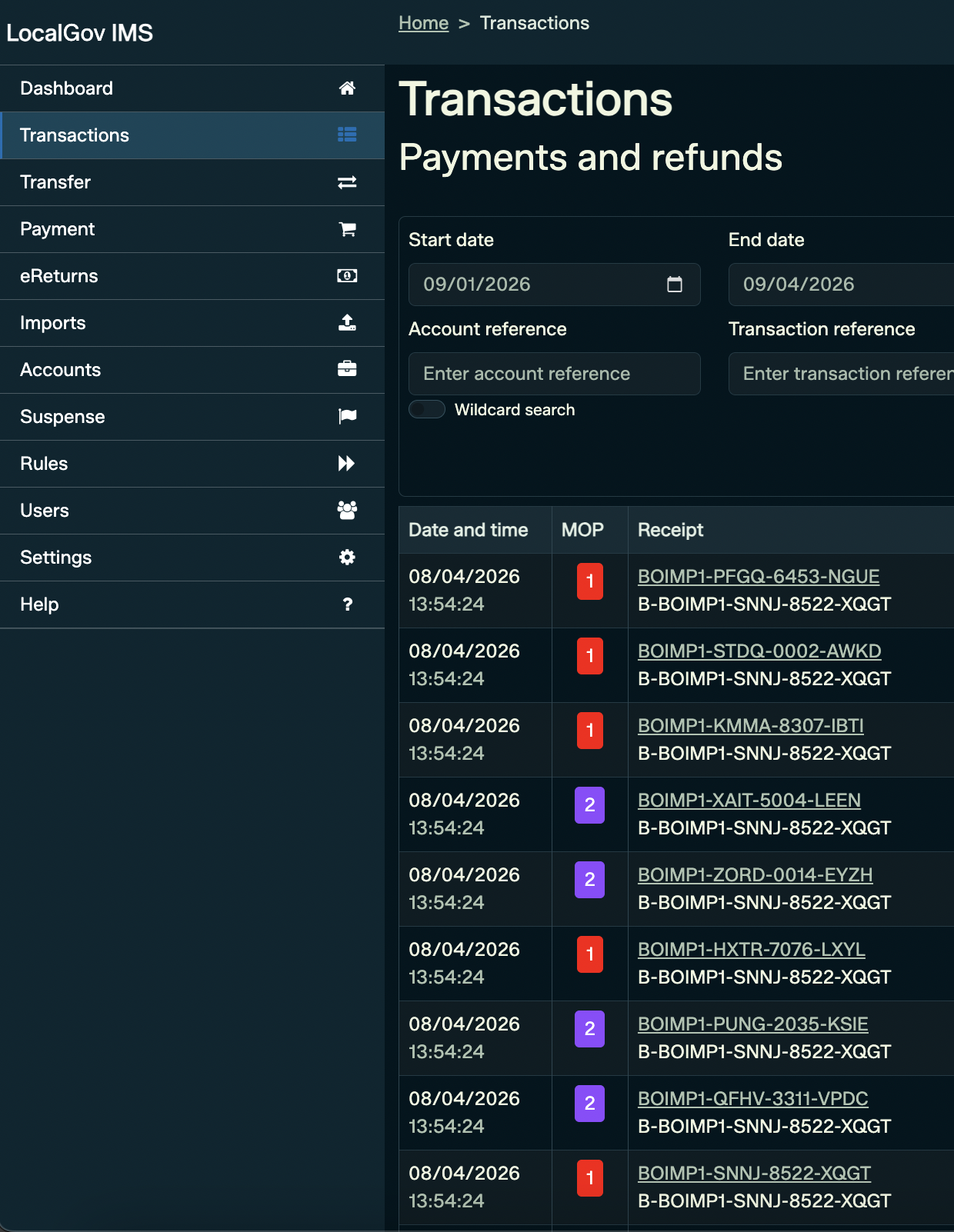Select the Transactions menu item
This screenshot has width=954, height=1232.
tap(192, 135)
